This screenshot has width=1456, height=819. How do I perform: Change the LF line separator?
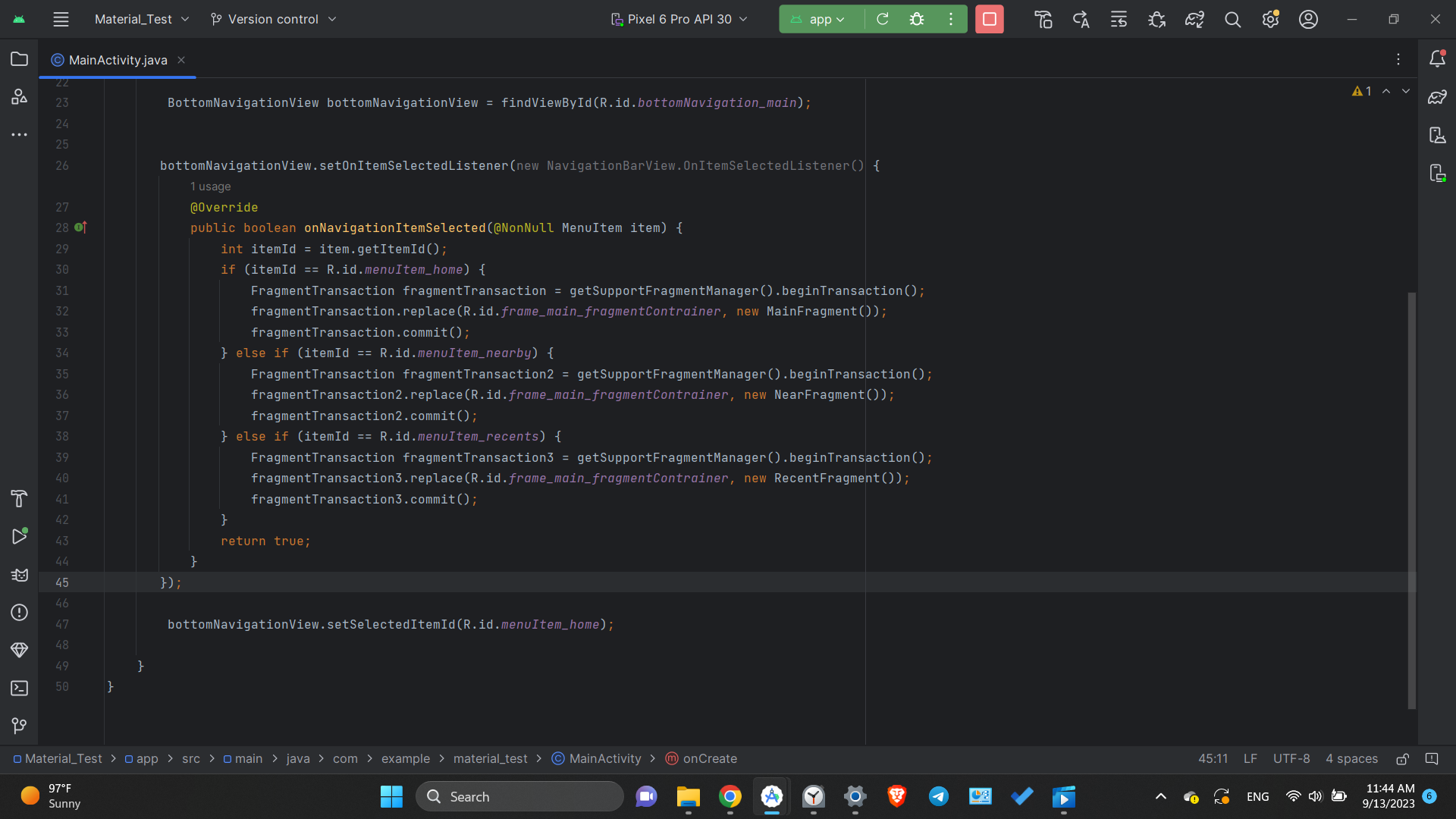click(1250, 758)
